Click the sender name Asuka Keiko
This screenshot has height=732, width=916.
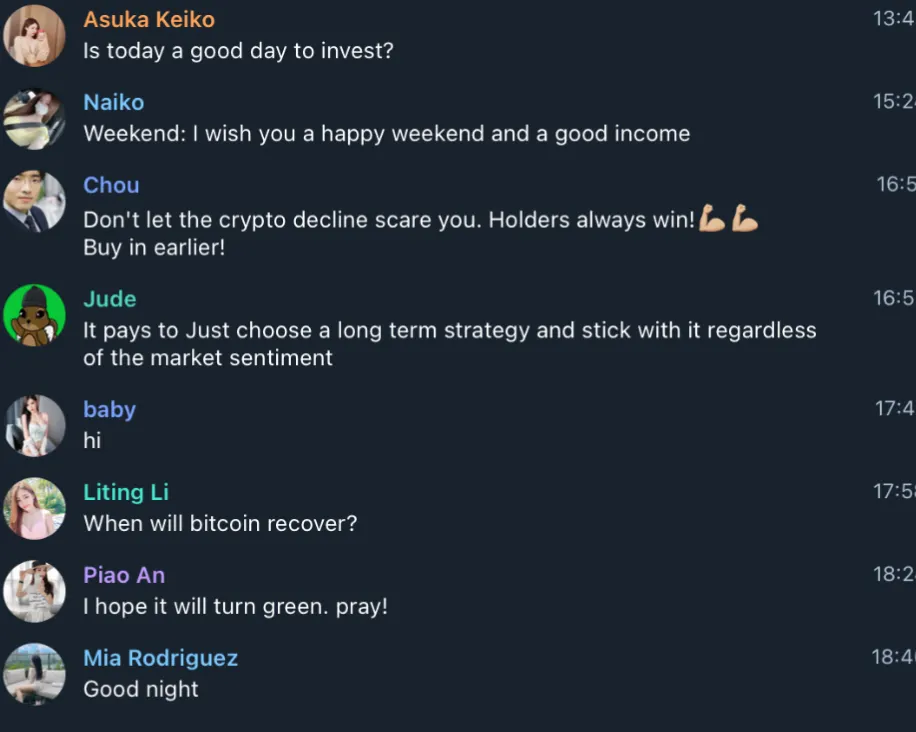pos(149,20)
